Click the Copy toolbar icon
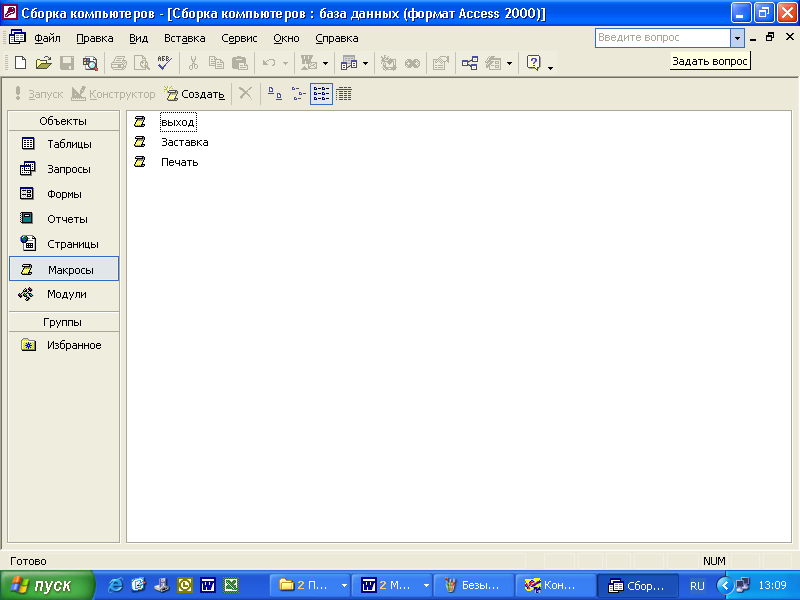The image size is (800, 600). [216, 63]
